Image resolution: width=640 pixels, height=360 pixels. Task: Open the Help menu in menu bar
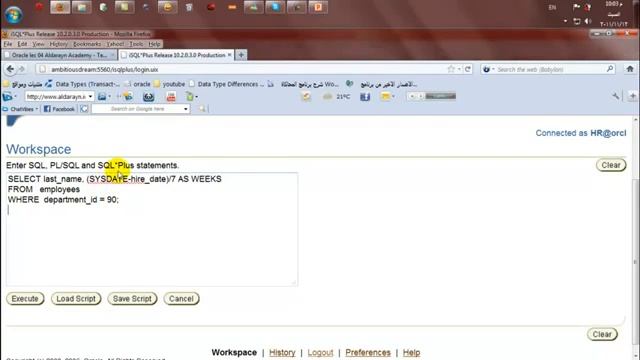tap(154, 44)
